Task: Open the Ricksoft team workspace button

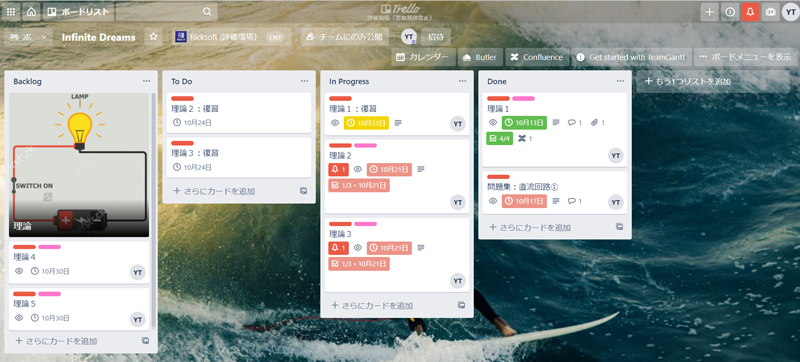Action: [x=232, y=37]
